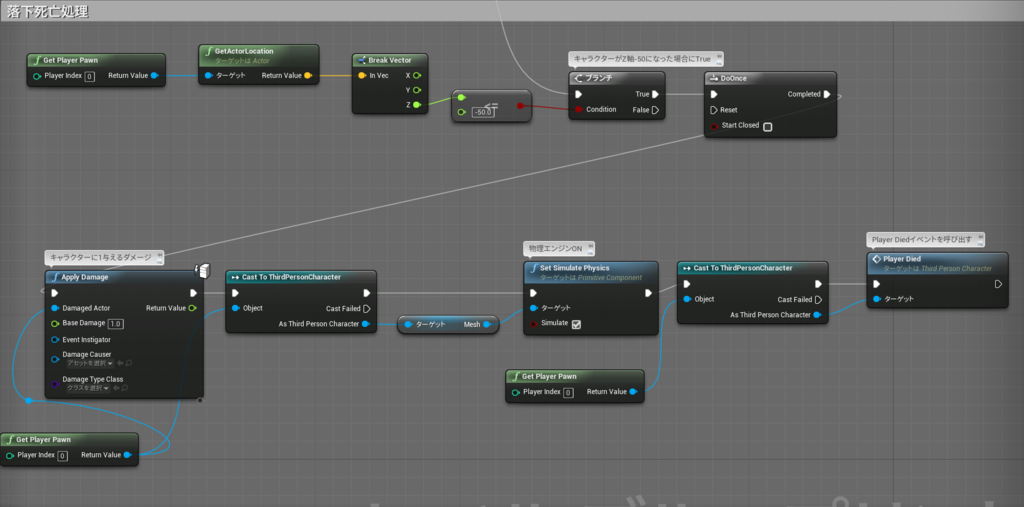1024x507 pixels.
Task: Click the authority-only icon above Apply Damage
Action: point(202,270)
